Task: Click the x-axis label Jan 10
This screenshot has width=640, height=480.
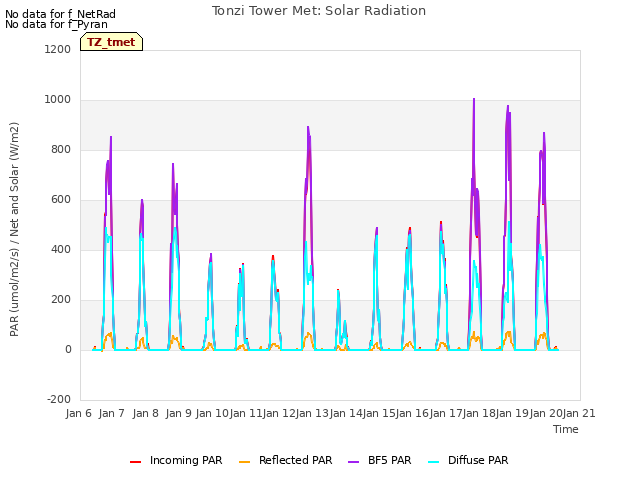Action: [212, 413]
